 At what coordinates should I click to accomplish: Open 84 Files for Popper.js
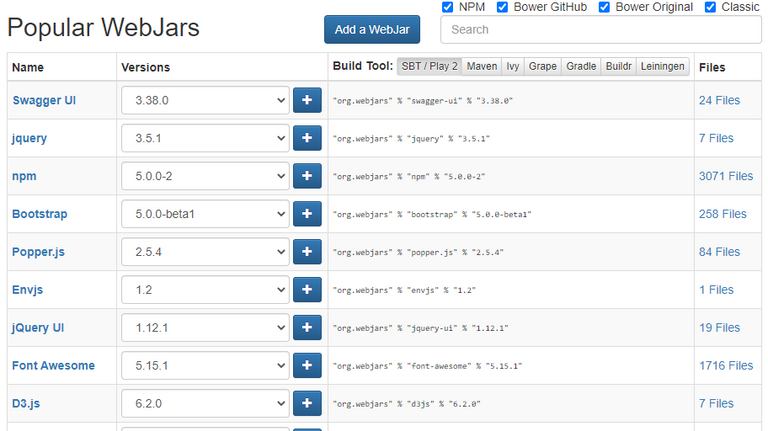click(719, 252)
